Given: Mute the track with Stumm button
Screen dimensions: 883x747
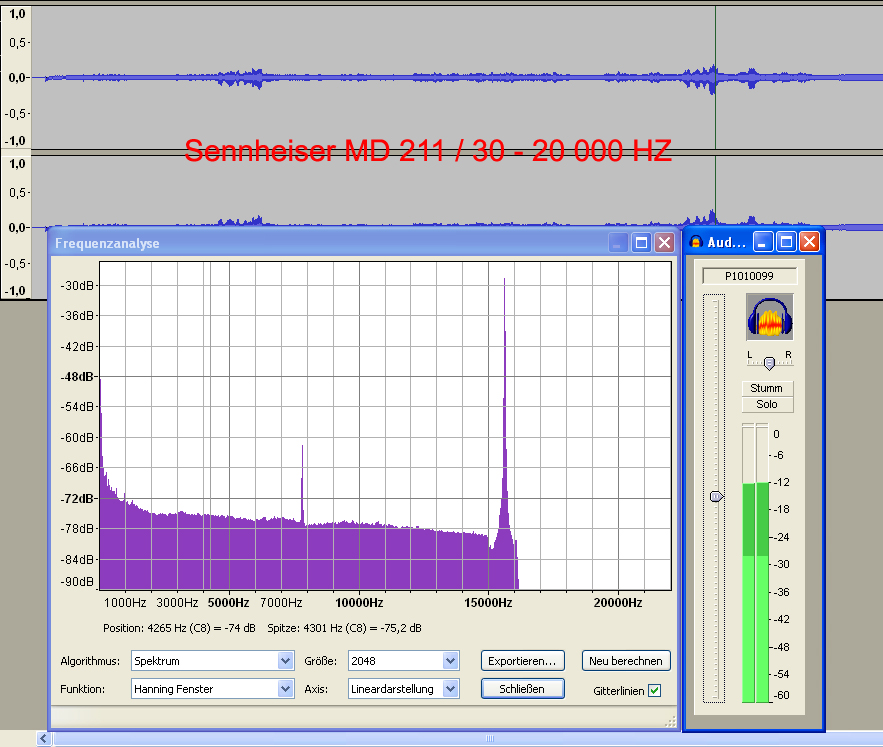Looking at the screenshot, I should 768,388.
